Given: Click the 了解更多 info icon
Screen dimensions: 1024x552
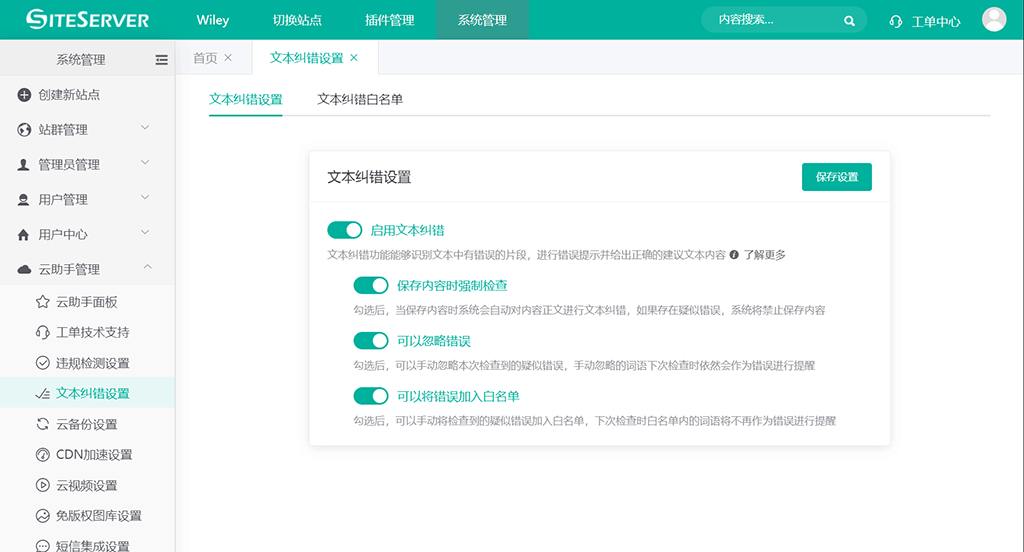Looking at the screenshot, I should [734, 255].
